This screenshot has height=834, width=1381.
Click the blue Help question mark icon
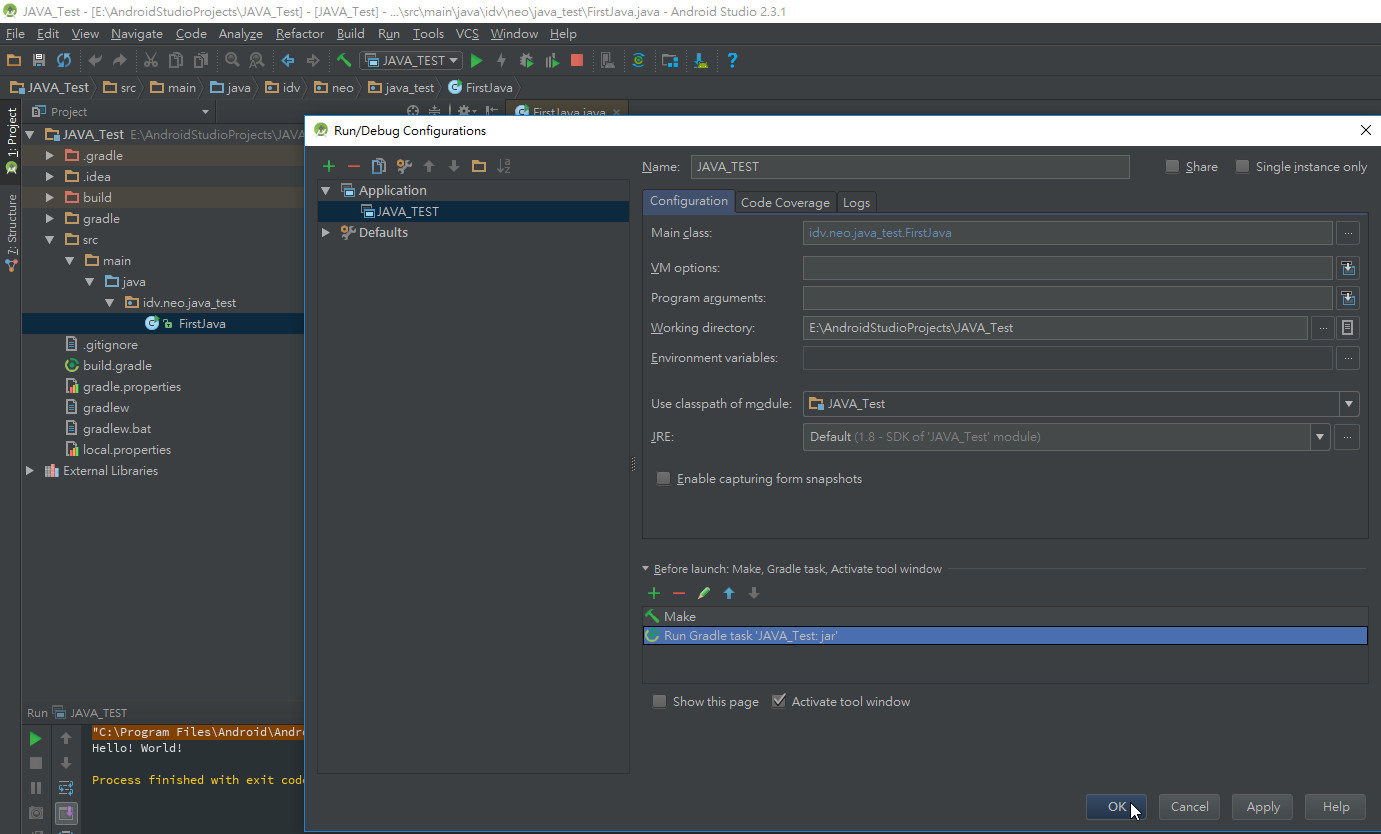(x=732, y=60)
